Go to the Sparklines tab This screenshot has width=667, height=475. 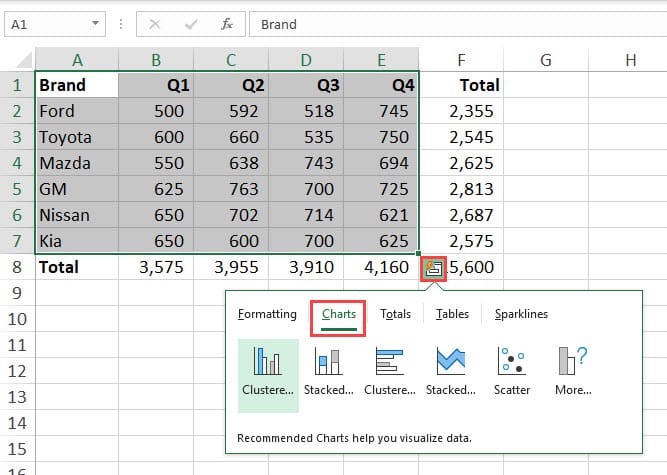click(521, 314)
